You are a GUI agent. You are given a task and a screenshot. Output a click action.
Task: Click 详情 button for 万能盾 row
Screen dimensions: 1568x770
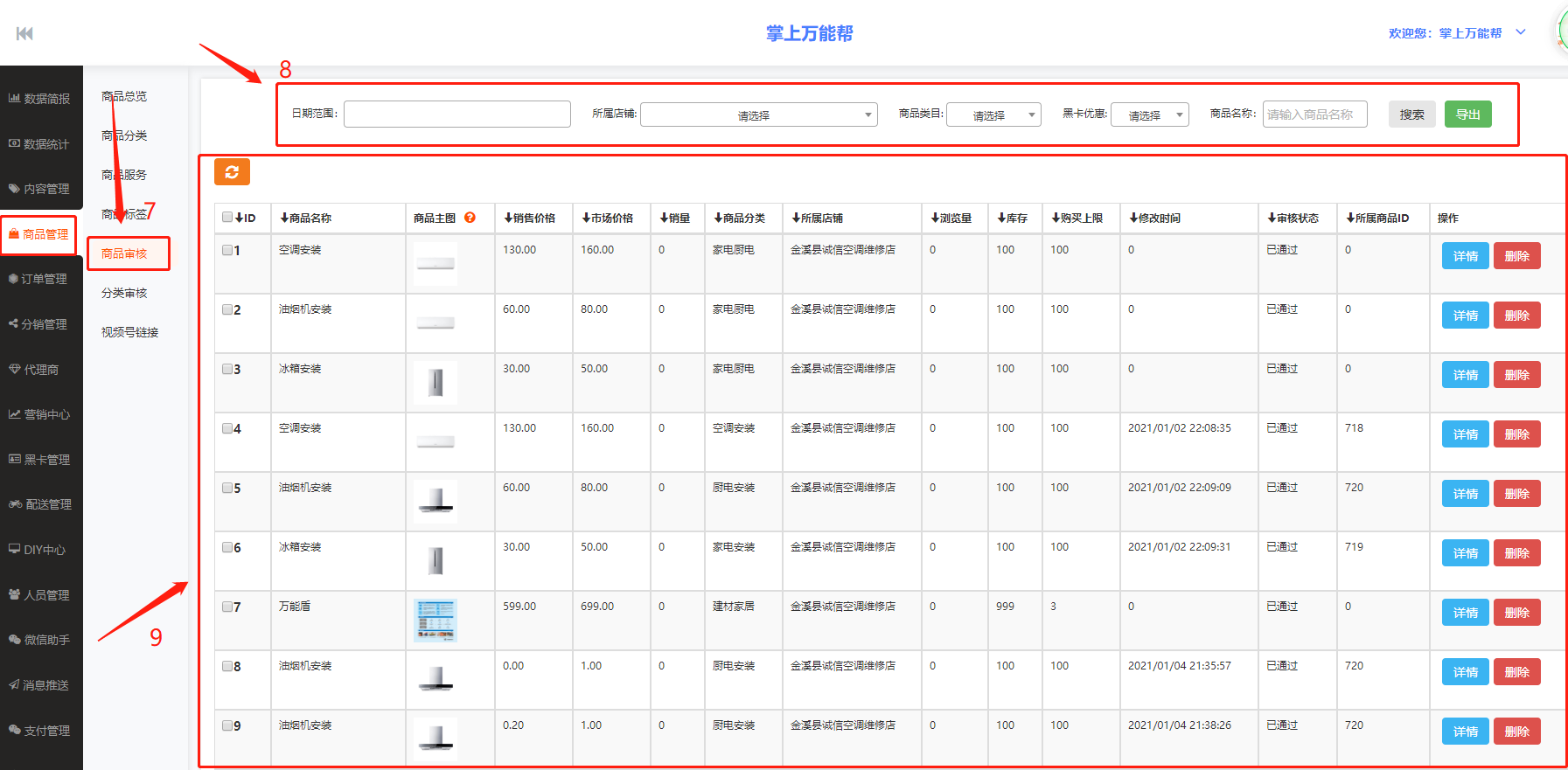(1465, 613)
